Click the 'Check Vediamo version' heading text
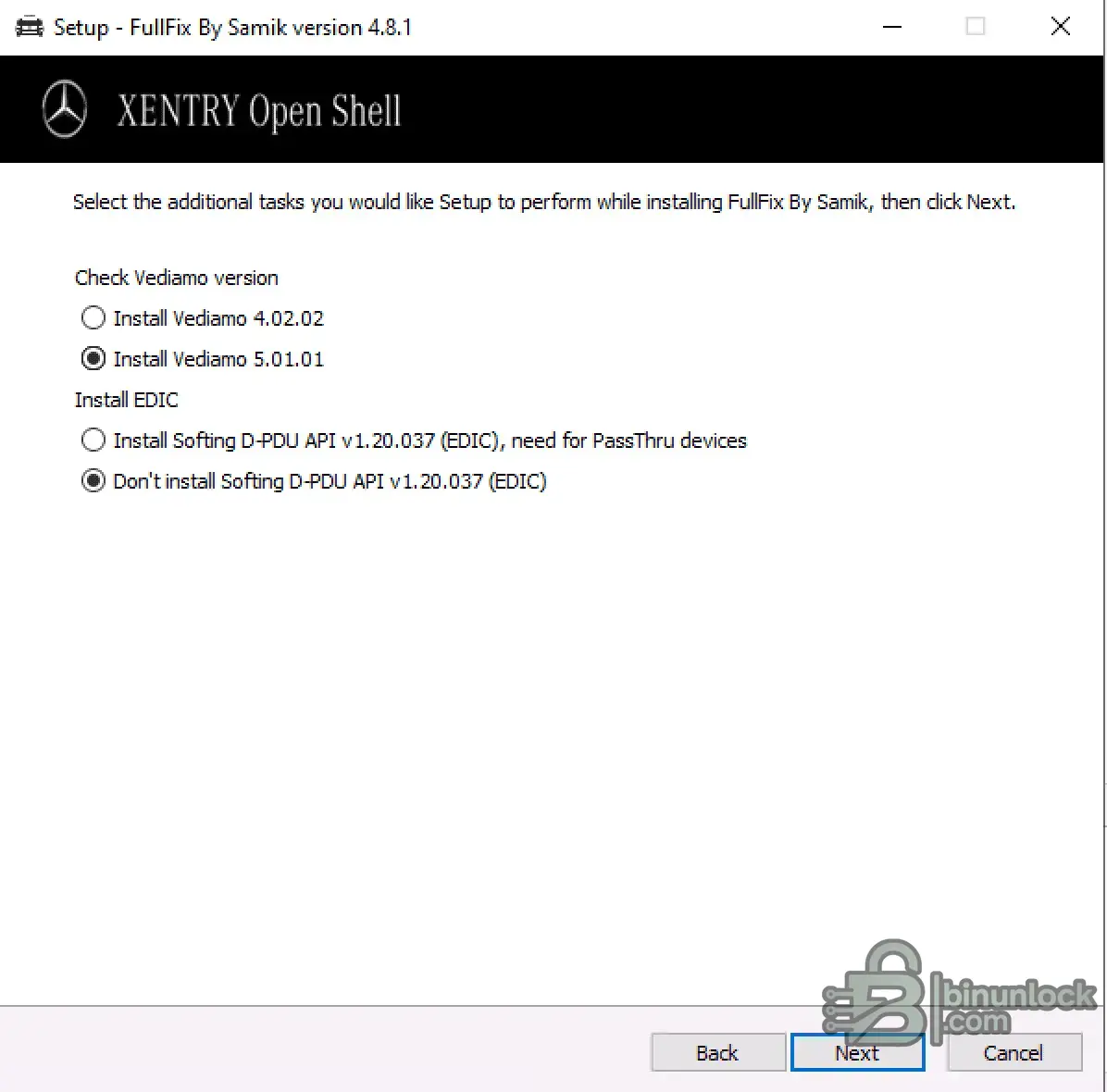This screenshot has width=1107, height=1092. [177, 279]
